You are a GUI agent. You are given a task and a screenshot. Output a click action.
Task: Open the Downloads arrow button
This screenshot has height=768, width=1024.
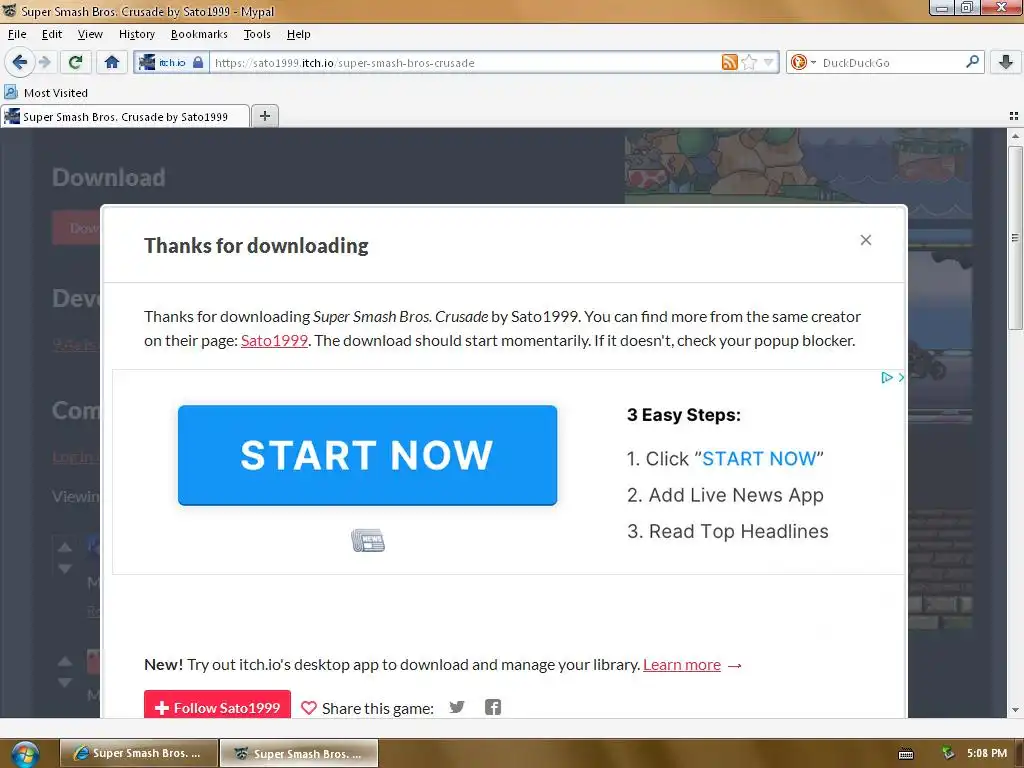coord(1006,63)
